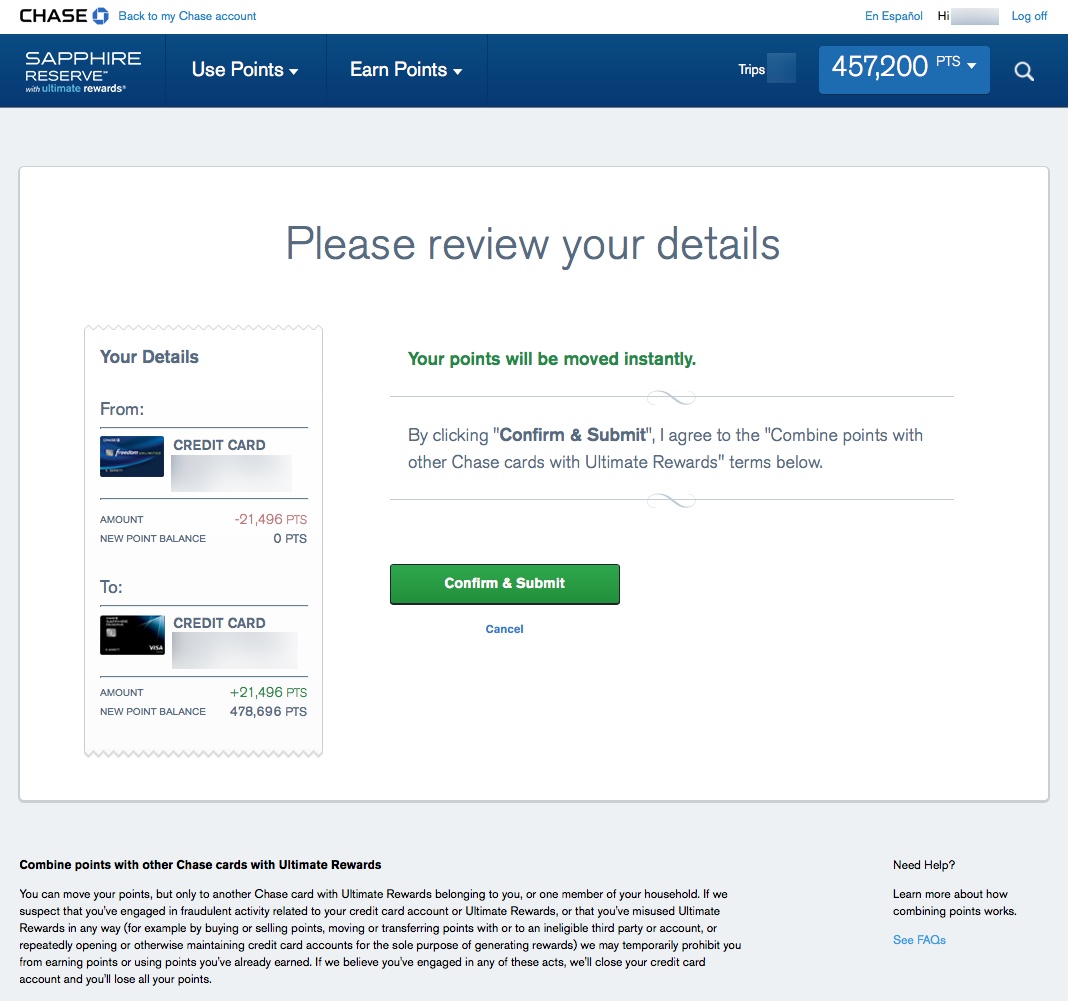This screenshot has width=1068, height=1001.
Task: Expand the Use Points menu
Action: (245, 69)
